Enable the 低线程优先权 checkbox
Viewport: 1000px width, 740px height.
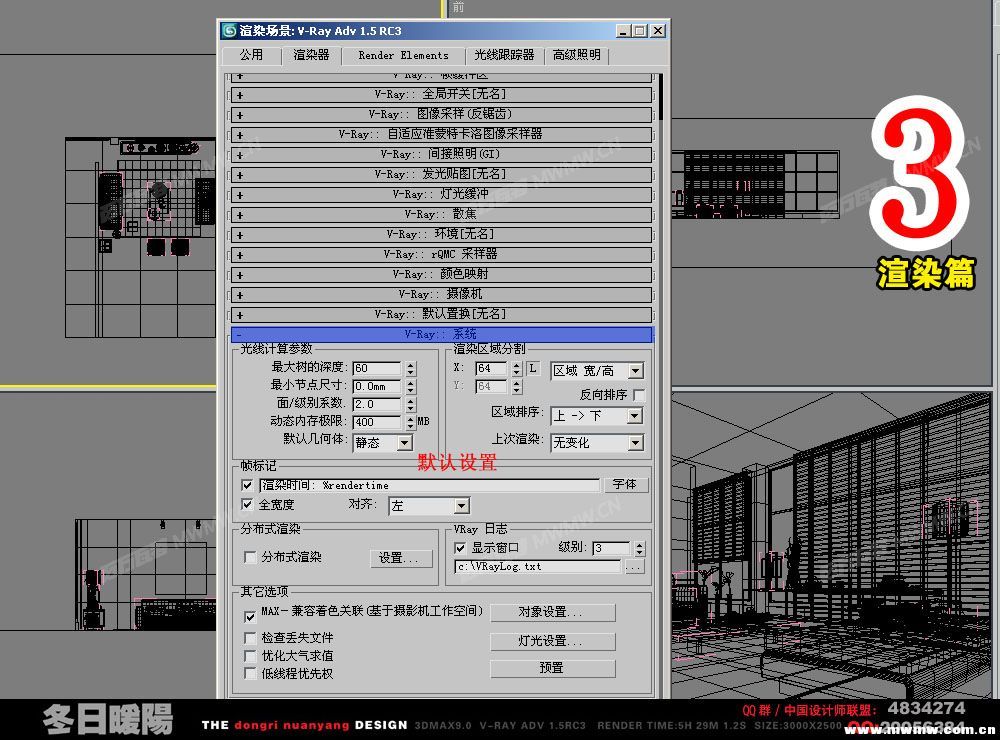coord(250,674)
